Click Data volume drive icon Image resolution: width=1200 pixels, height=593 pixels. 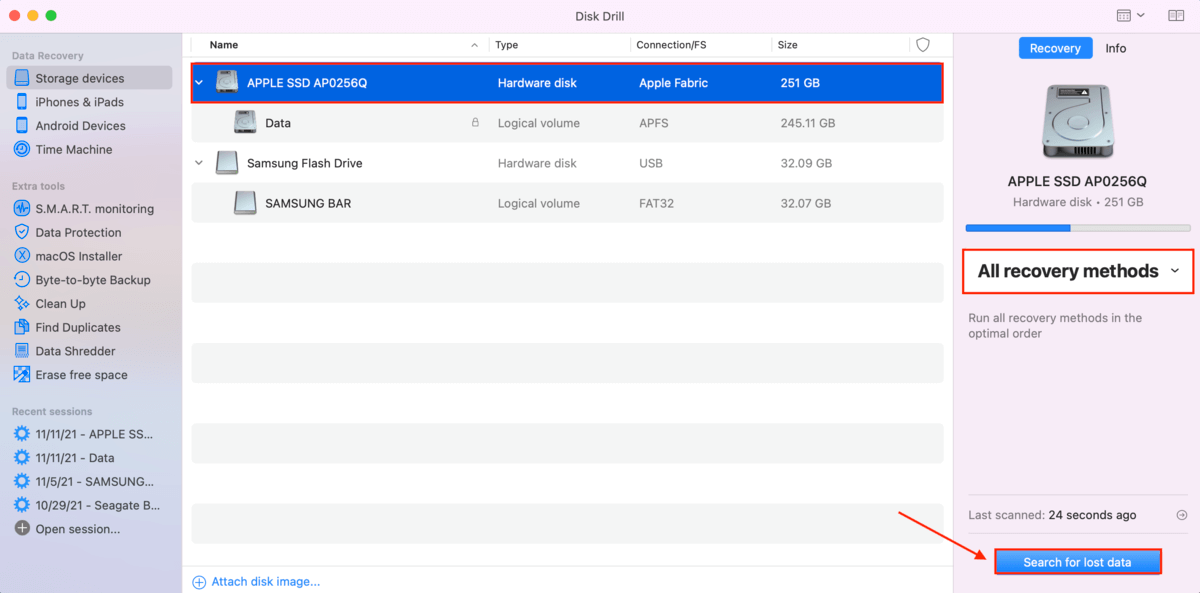tap(245, 123)
